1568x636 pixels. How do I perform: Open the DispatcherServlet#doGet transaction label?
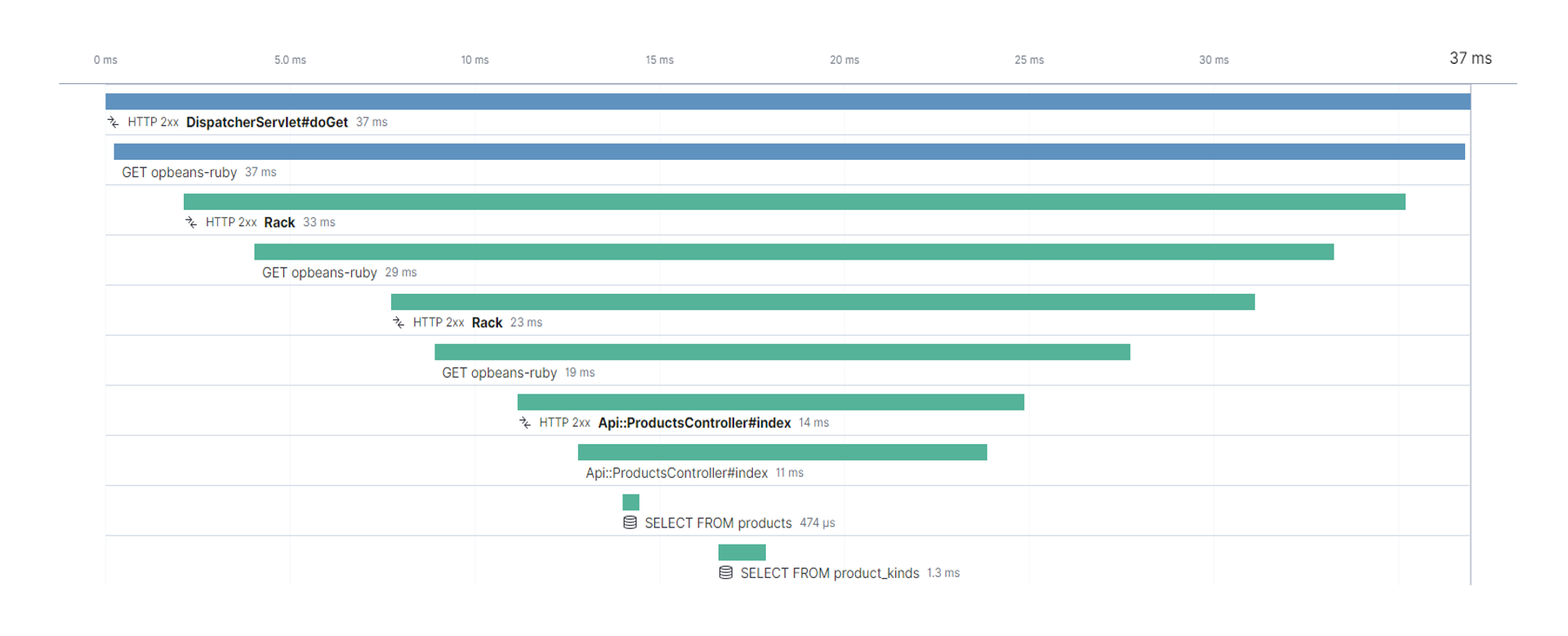tap(267, 122)
